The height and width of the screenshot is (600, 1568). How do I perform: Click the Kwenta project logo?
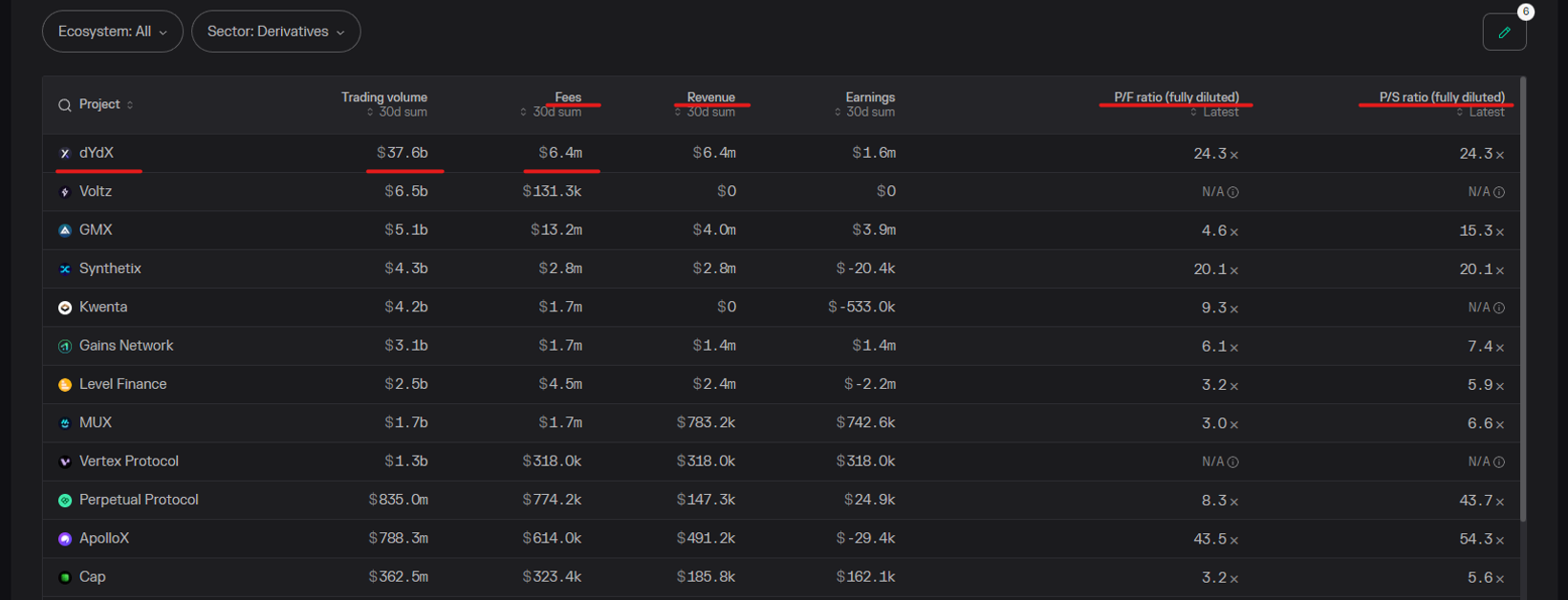coord(65,308)
